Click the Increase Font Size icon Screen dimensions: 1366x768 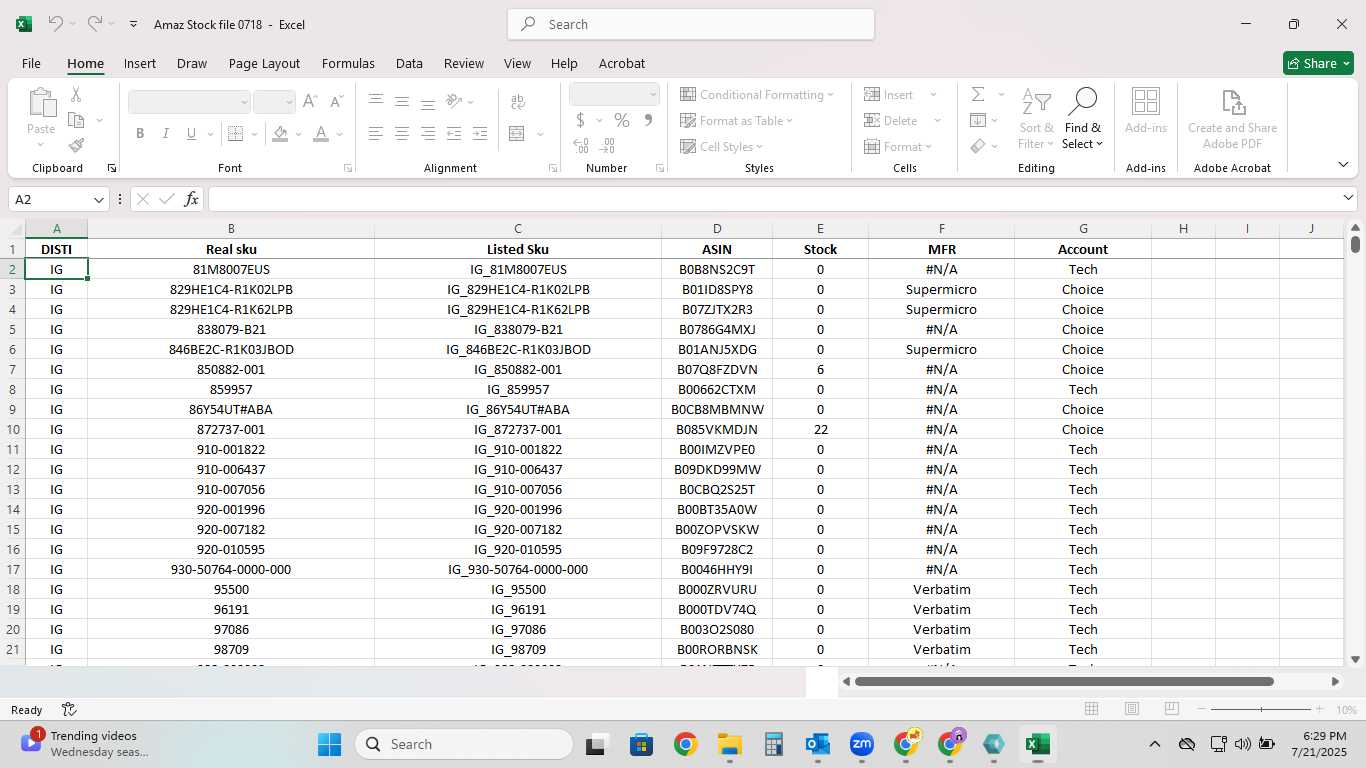click(x=310, y=101)
